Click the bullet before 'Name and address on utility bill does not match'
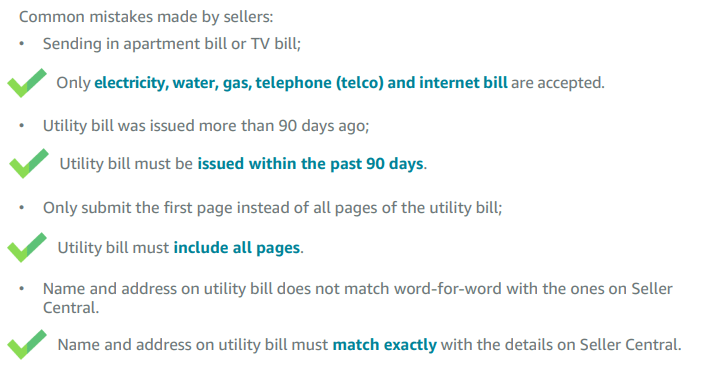This screenshot has height=372, width=701. coord(21,289)
